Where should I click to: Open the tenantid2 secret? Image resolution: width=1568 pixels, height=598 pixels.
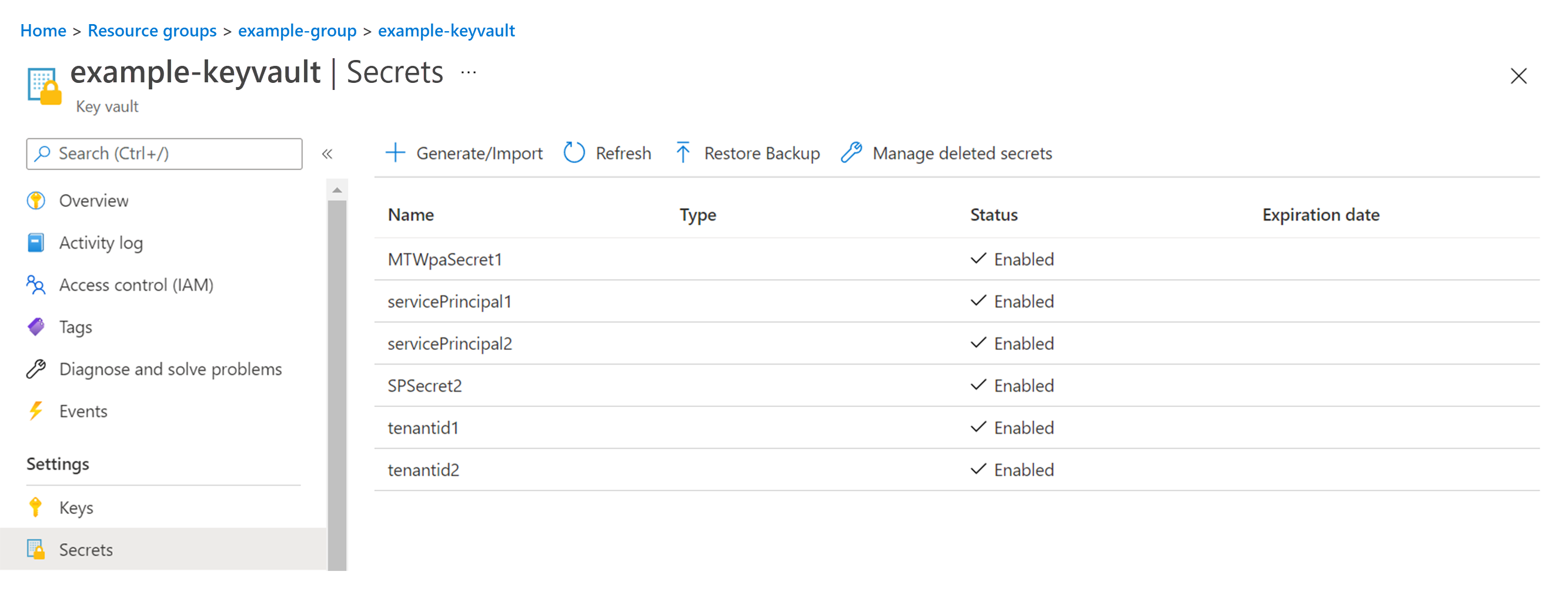(423, 469)
